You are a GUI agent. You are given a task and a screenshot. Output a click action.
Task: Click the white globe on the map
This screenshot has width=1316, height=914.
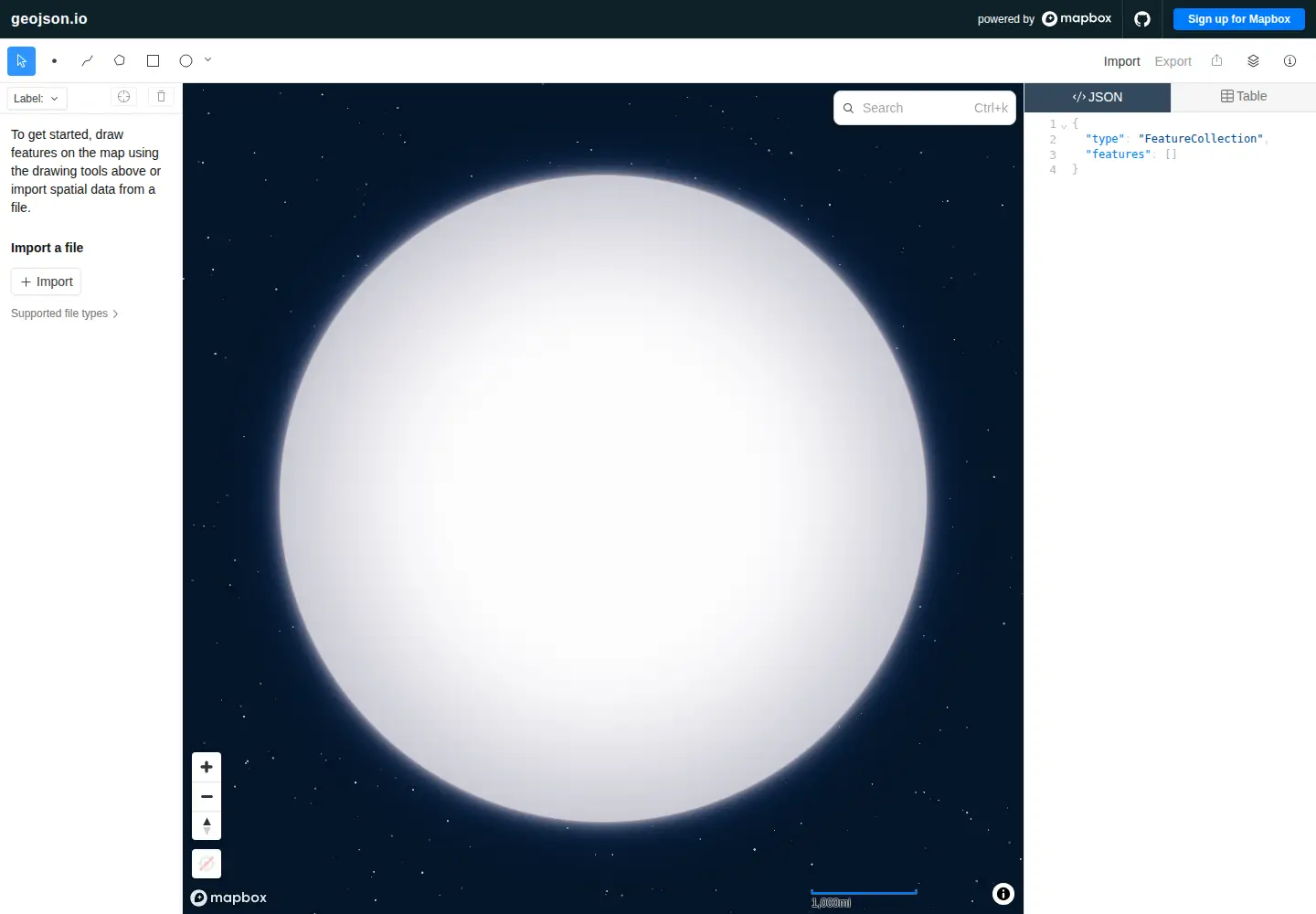pos(603,498)
